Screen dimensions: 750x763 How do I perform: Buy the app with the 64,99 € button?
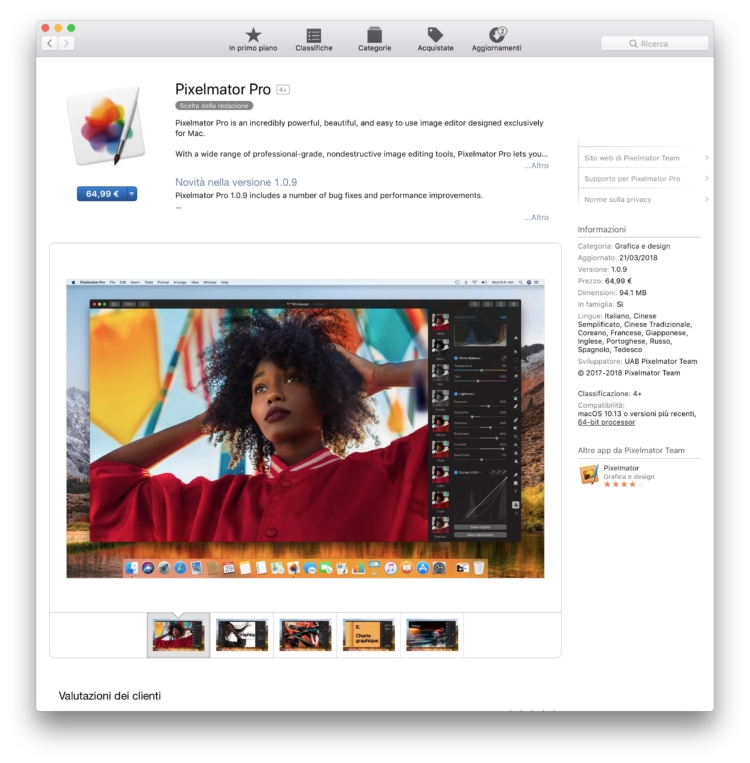coord(101,194)
